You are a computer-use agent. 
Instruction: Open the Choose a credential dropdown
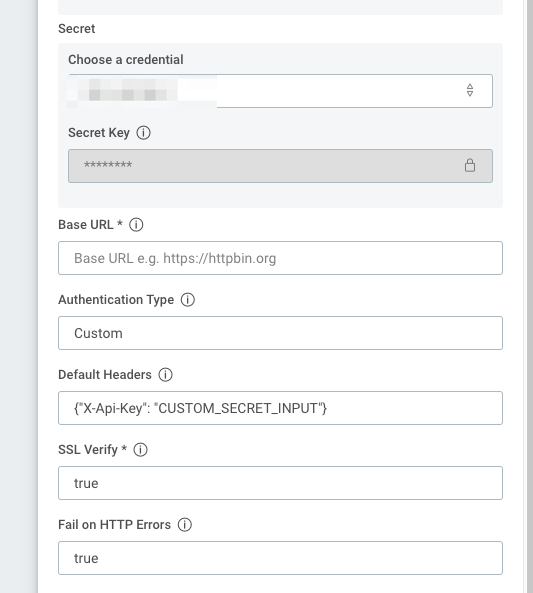[x=280, y=91]
